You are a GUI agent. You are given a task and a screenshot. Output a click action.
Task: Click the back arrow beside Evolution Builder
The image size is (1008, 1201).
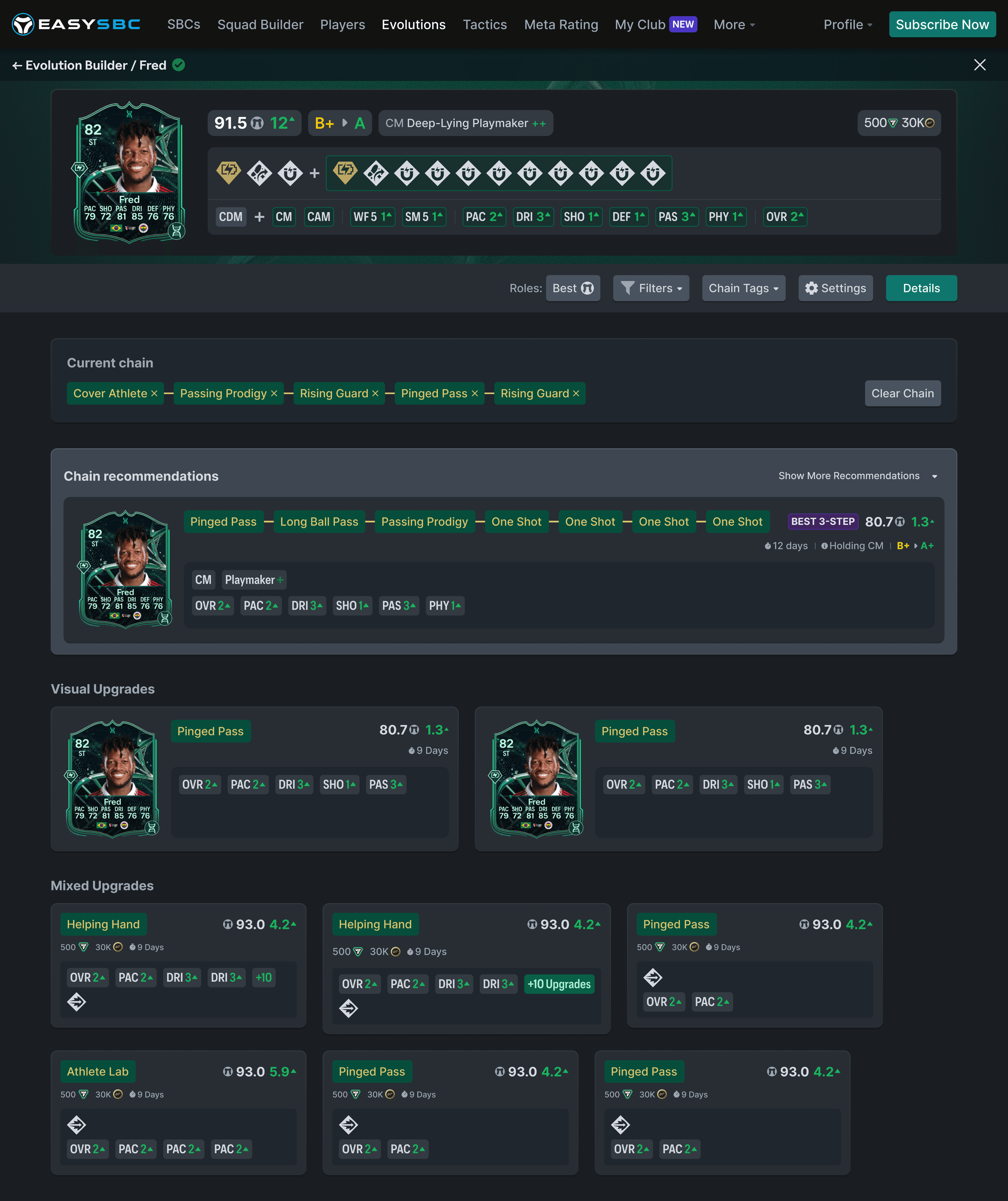click(x=17, y=66)
